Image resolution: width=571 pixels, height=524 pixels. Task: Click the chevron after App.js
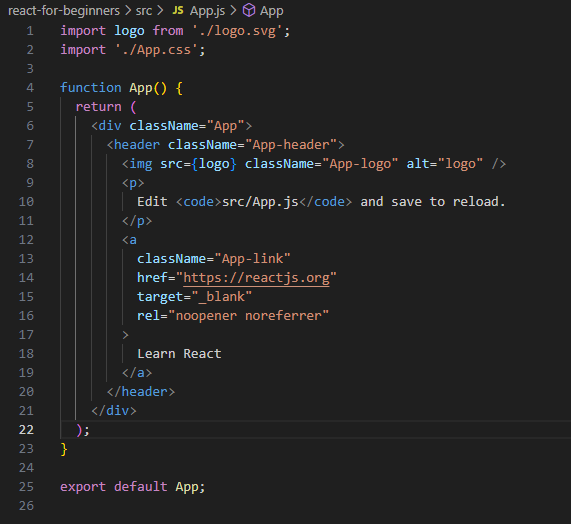(x=233, y=11)
